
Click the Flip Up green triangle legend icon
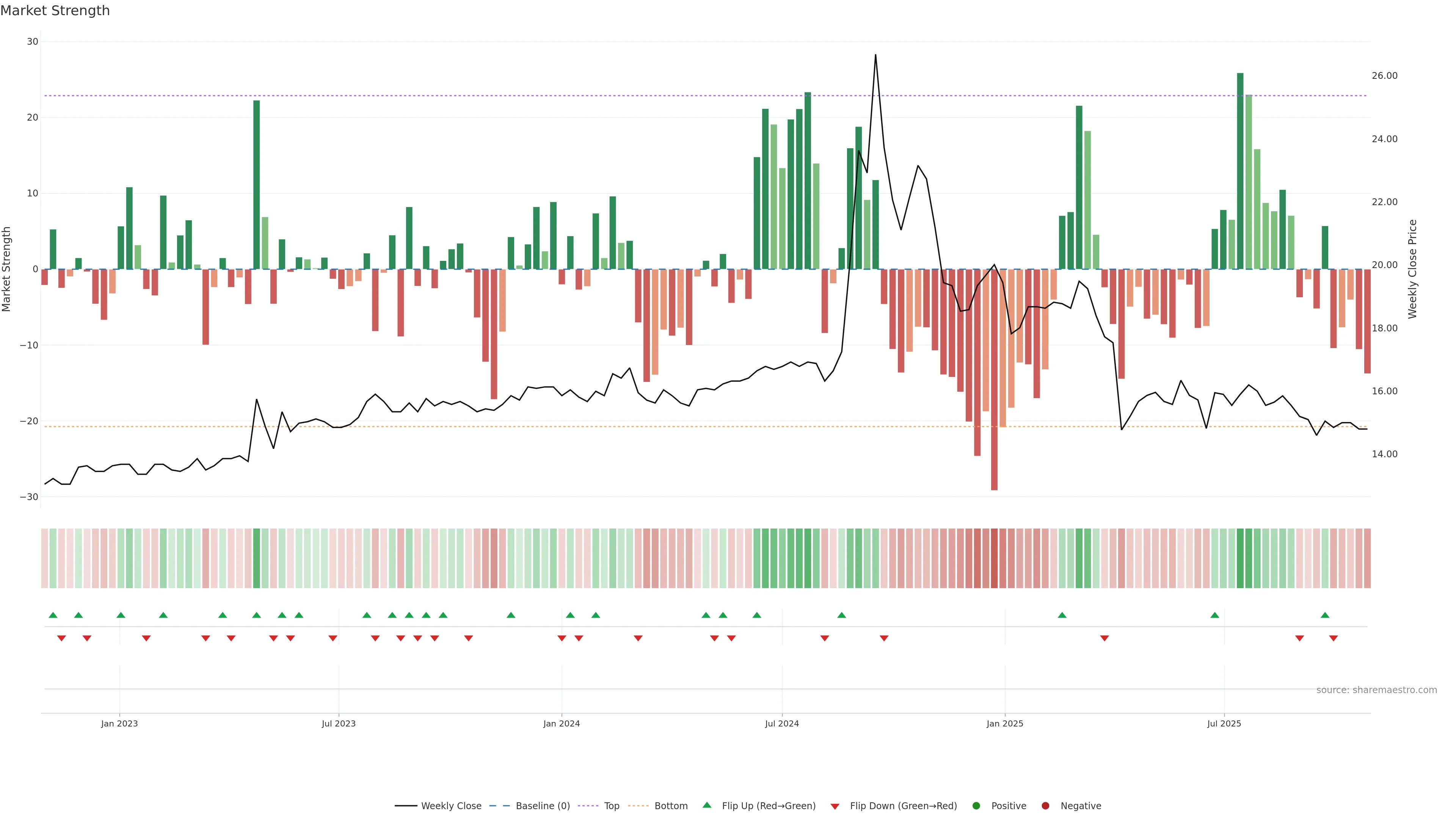pyautogui.click(x=706, y=805)
